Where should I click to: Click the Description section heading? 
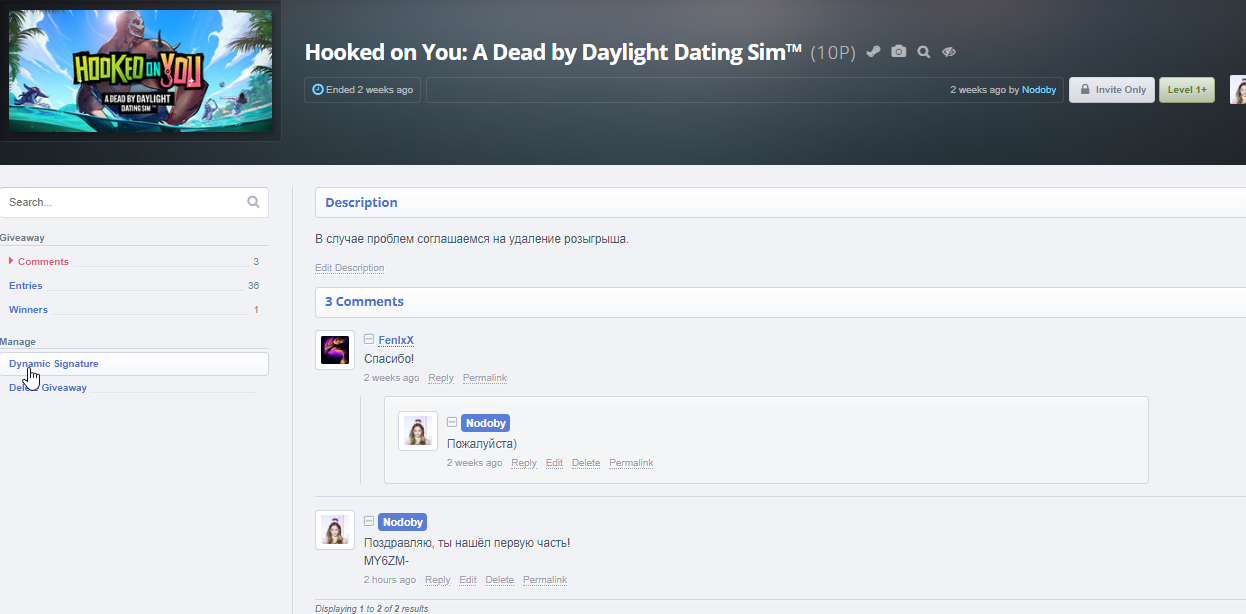pos(361,202)
